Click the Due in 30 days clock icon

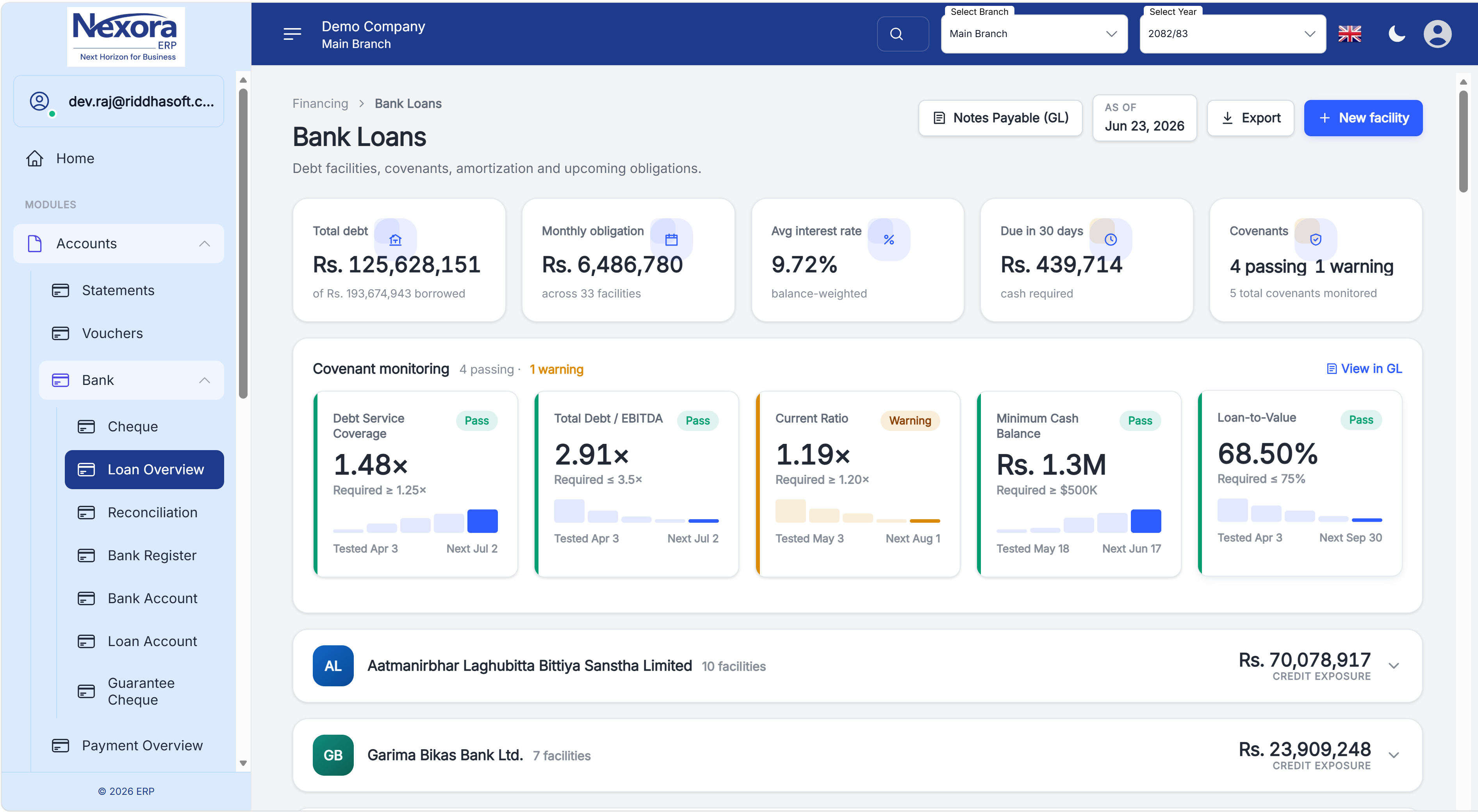1110,240
